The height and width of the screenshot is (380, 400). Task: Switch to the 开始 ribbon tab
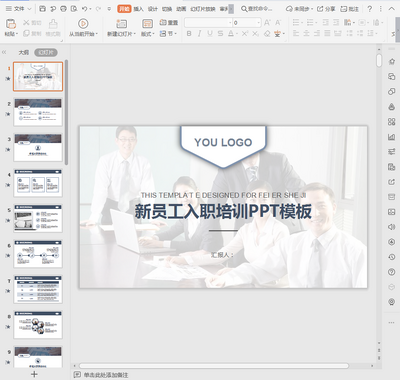124,9
